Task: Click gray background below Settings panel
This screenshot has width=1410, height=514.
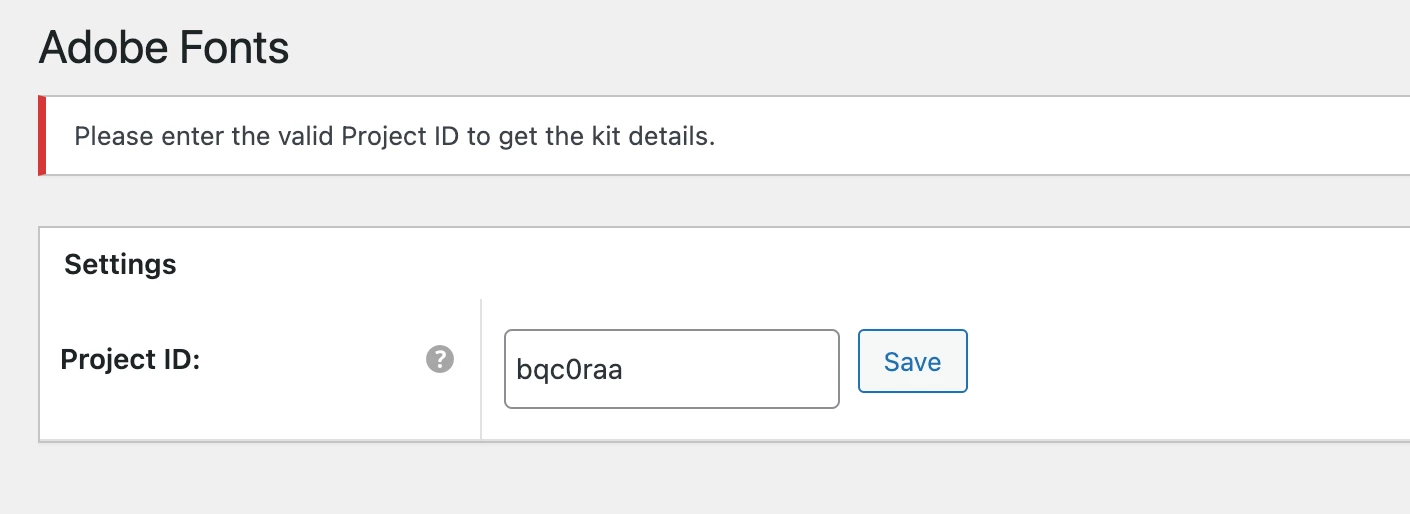Action: (700, 480)
